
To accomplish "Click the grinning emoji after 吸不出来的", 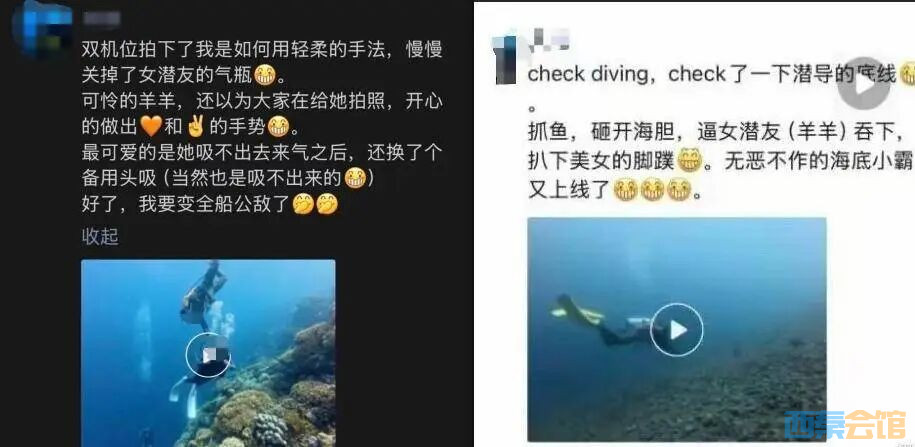I will point(355,177).
